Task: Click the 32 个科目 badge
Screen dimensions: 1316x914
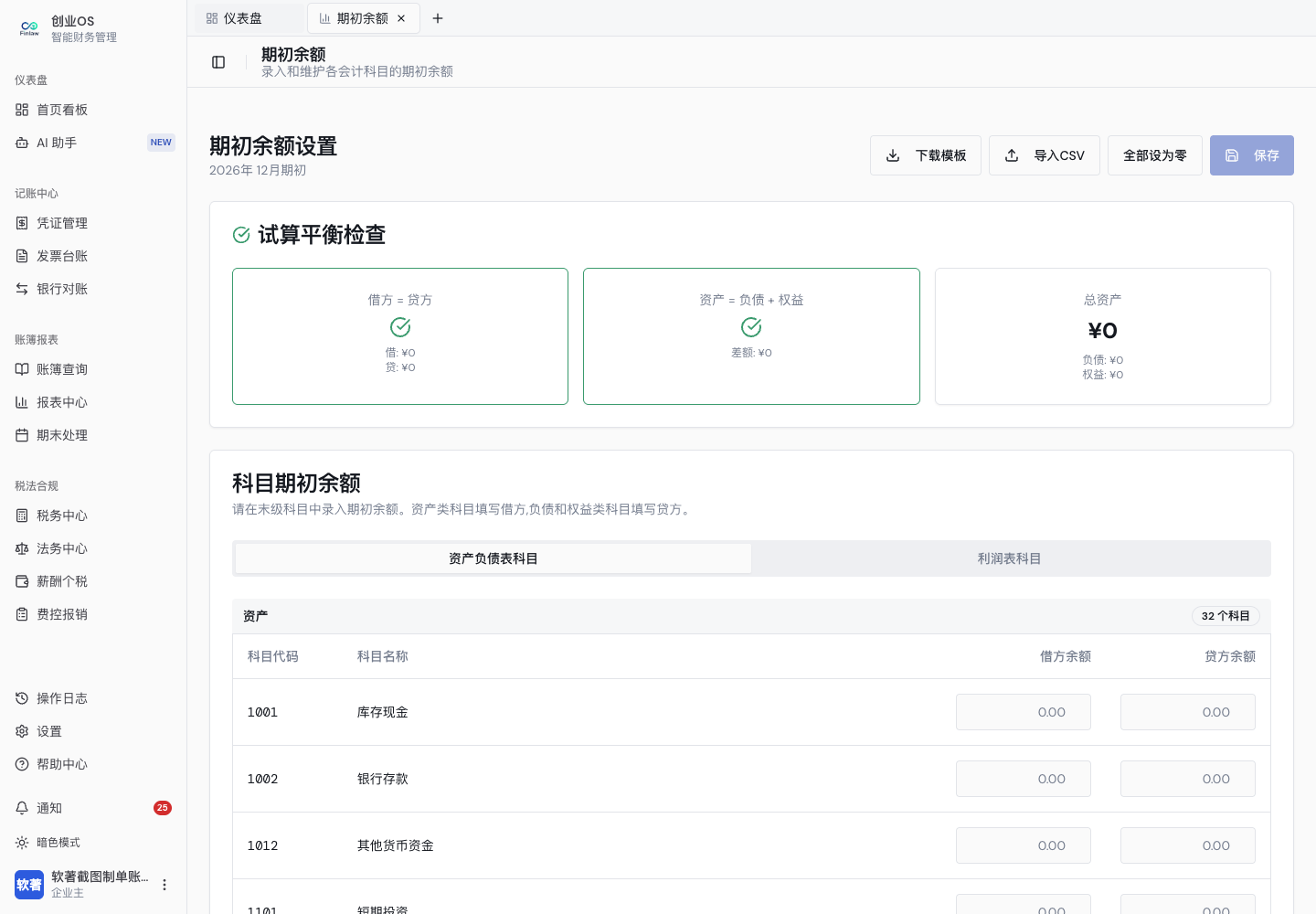Action: coord(1226,616)
